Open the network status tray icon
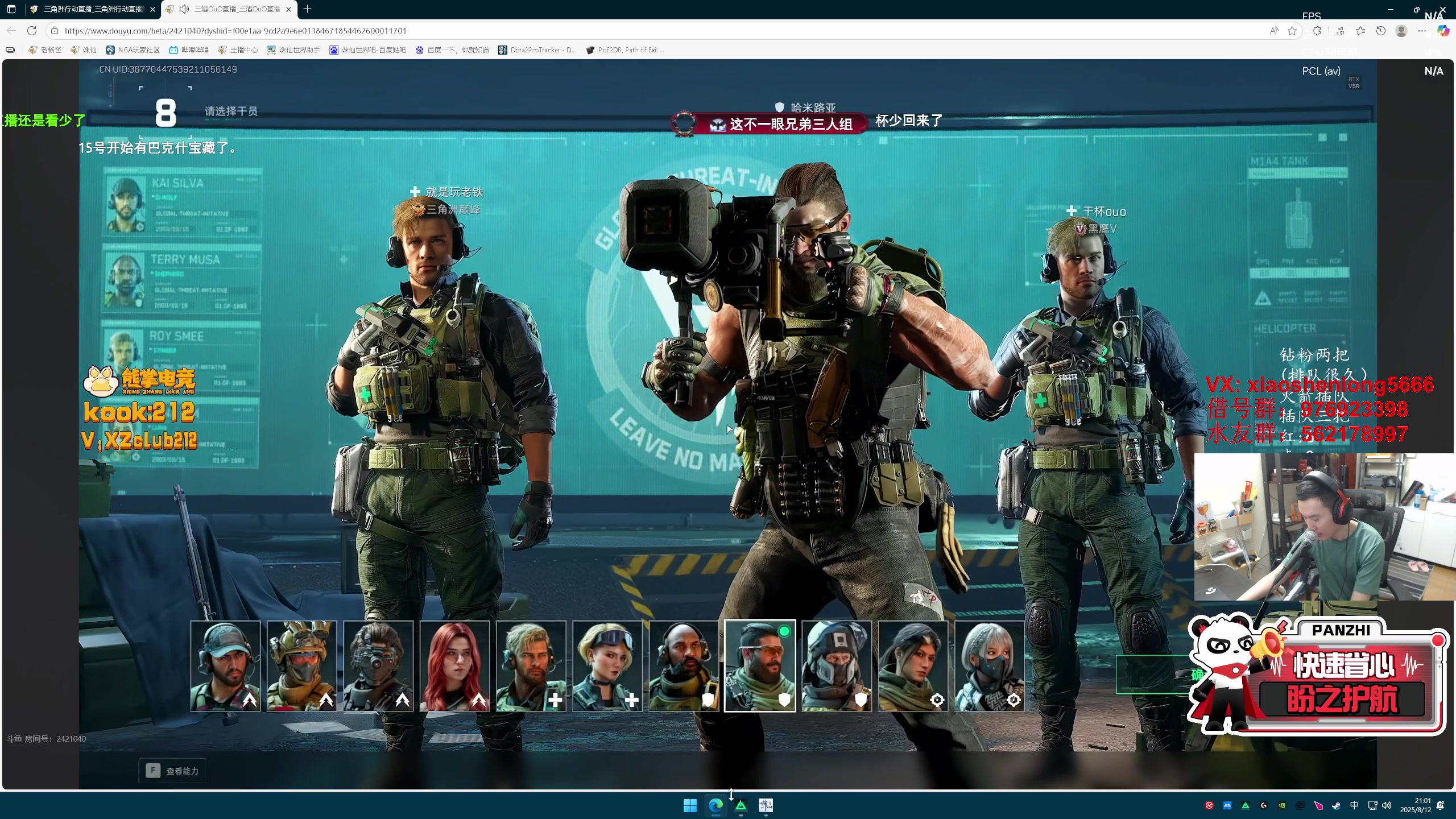This screenshot has width=1456, height=819. [1372, 805]
